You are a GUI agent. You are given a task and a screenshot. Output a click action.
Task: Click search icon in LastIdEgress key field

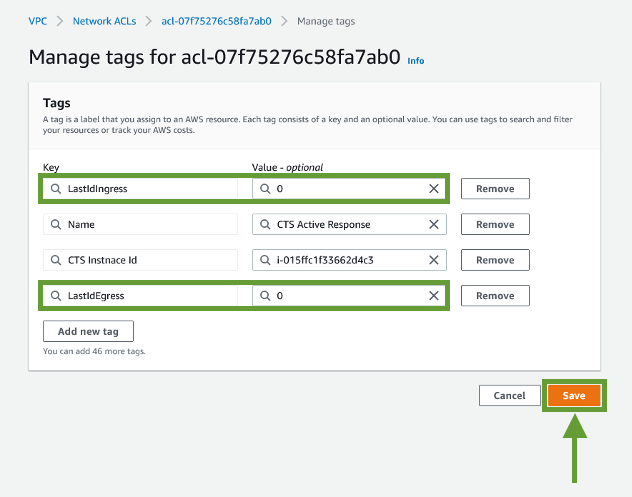[56, 295]
